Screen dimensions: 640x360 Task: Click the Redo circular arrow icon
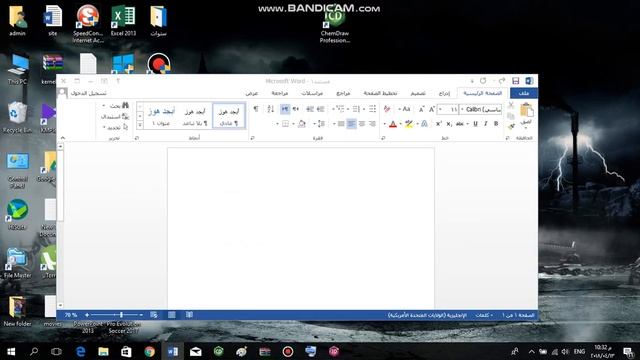pyautogui.click(x=483, y=81)
